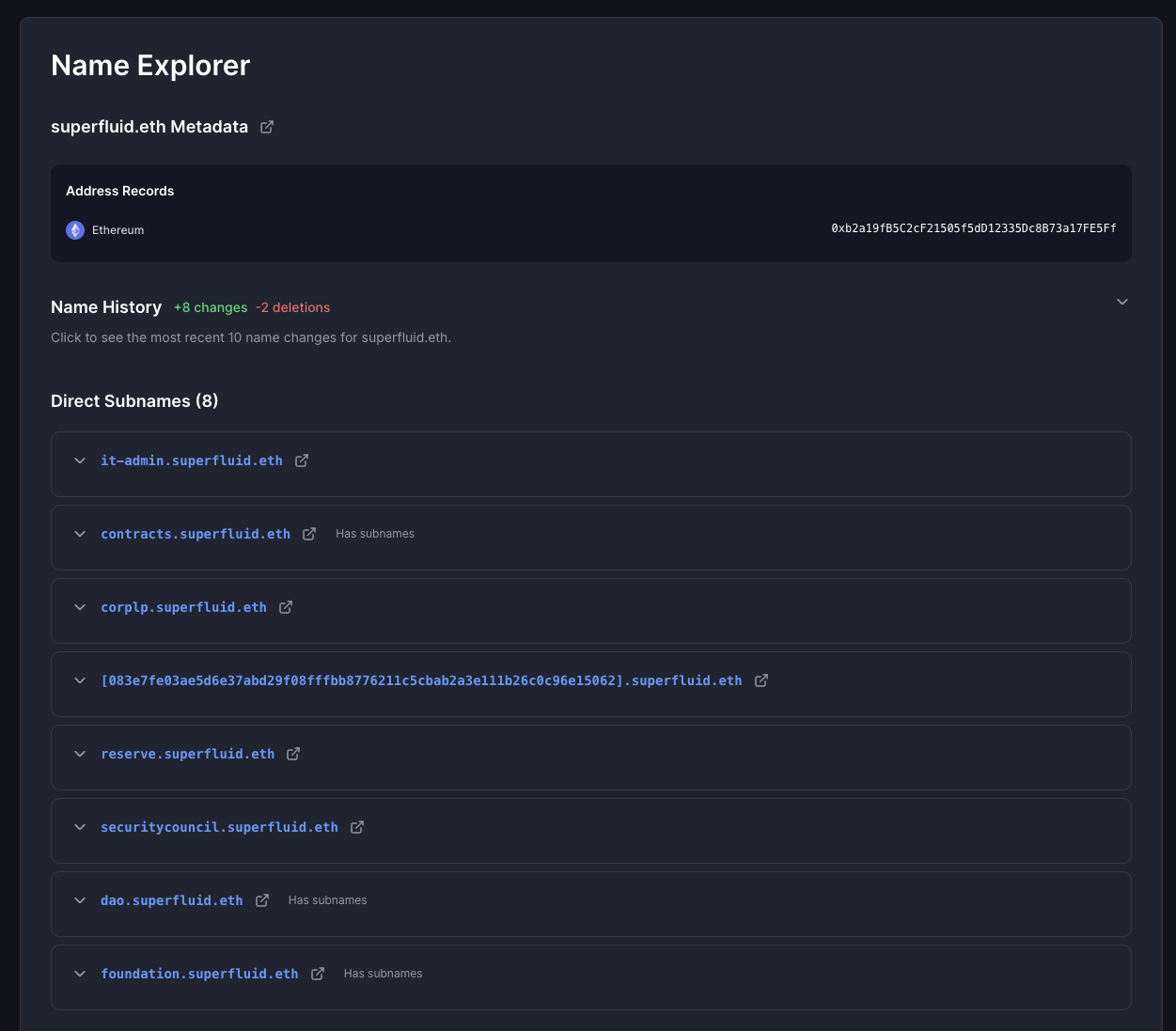Open external link icon for it-admin.superfluid.eth

pos(302,461)
